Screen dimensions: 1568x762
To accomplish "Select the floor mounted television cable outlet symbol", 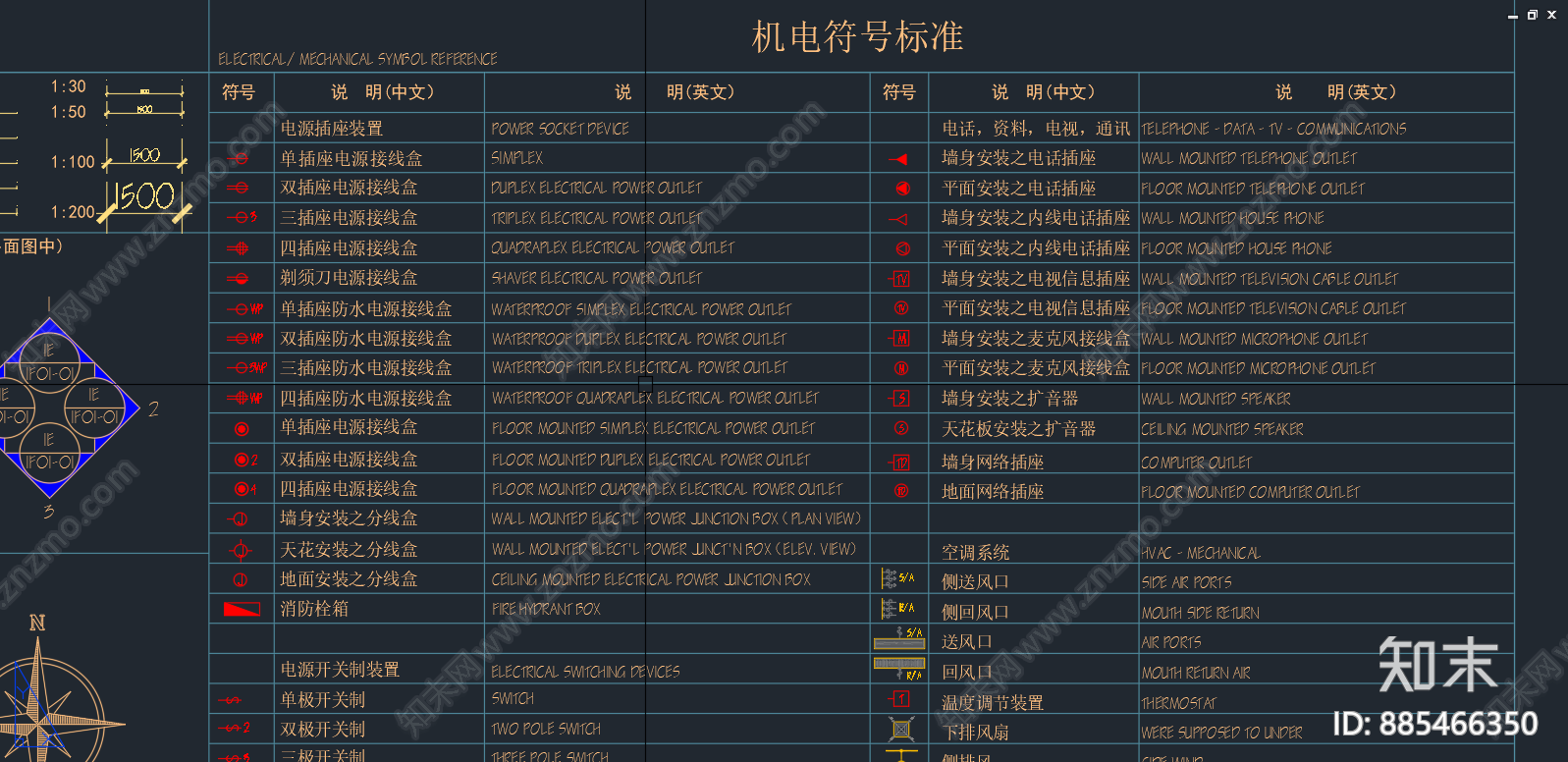I will pyautogui.click(x=901, y=308).
